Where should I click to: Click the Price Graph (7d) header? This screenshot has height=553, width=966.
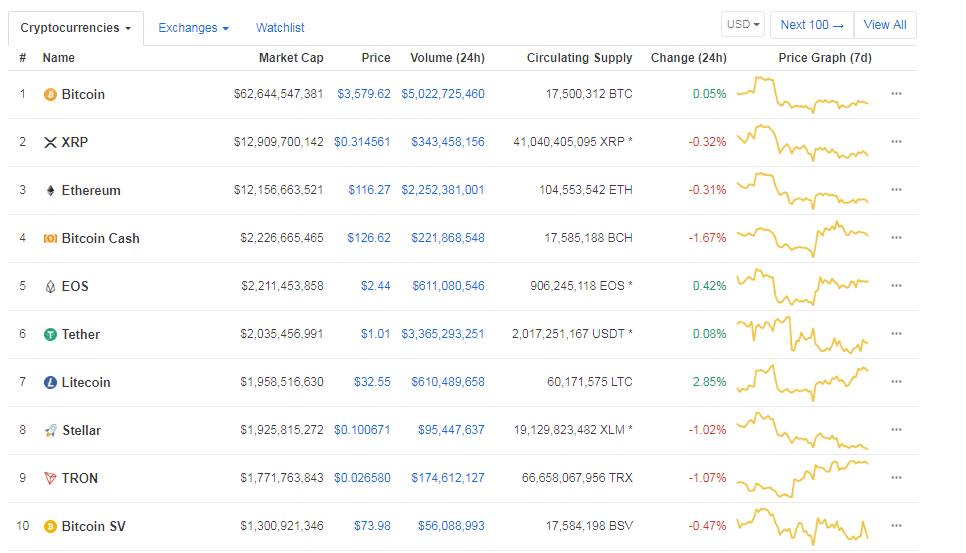point(825,58)
